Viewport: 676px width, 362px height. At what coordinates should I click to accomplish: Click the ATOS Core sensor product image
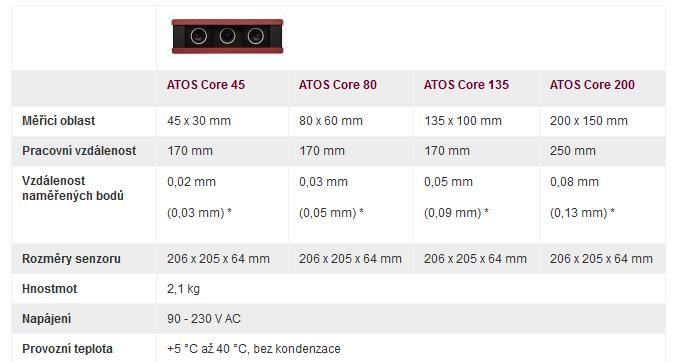coord(227,36)
